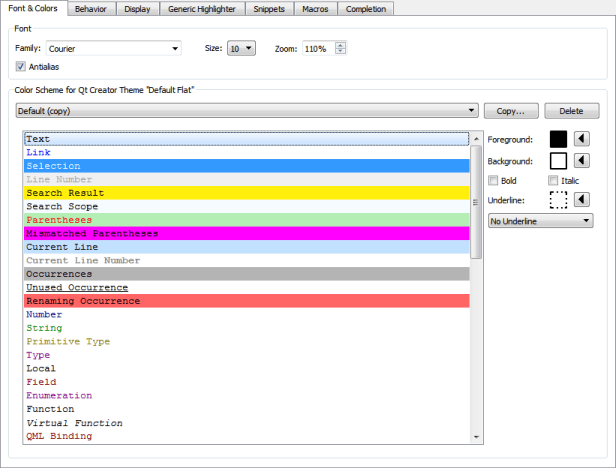Screen dimensions: 616x468
Task: Click the Copy... button
Action: tap(511, 111)
